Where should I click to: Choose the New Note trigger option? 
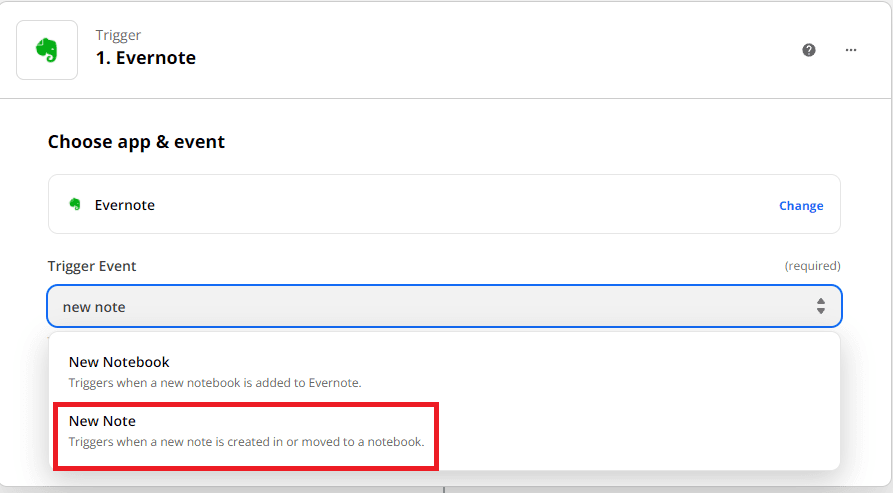pos(102,421)
